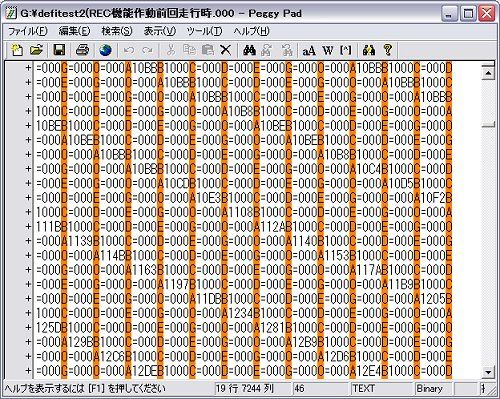
Task: Paste from clipboard icon
Action: click(x=208, y=50)
